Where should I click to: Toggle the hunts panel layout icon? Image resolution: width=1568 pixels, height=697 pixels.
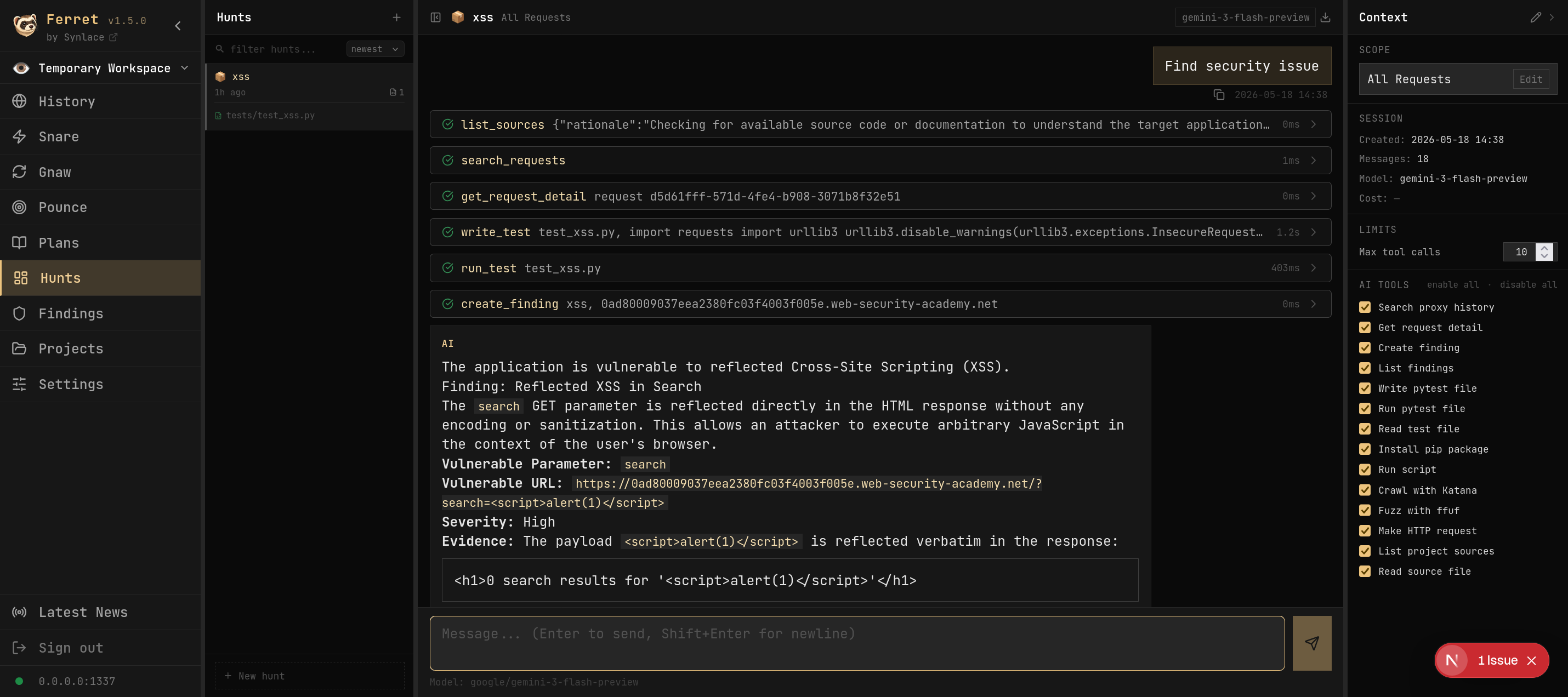click(x=435, y=18)
